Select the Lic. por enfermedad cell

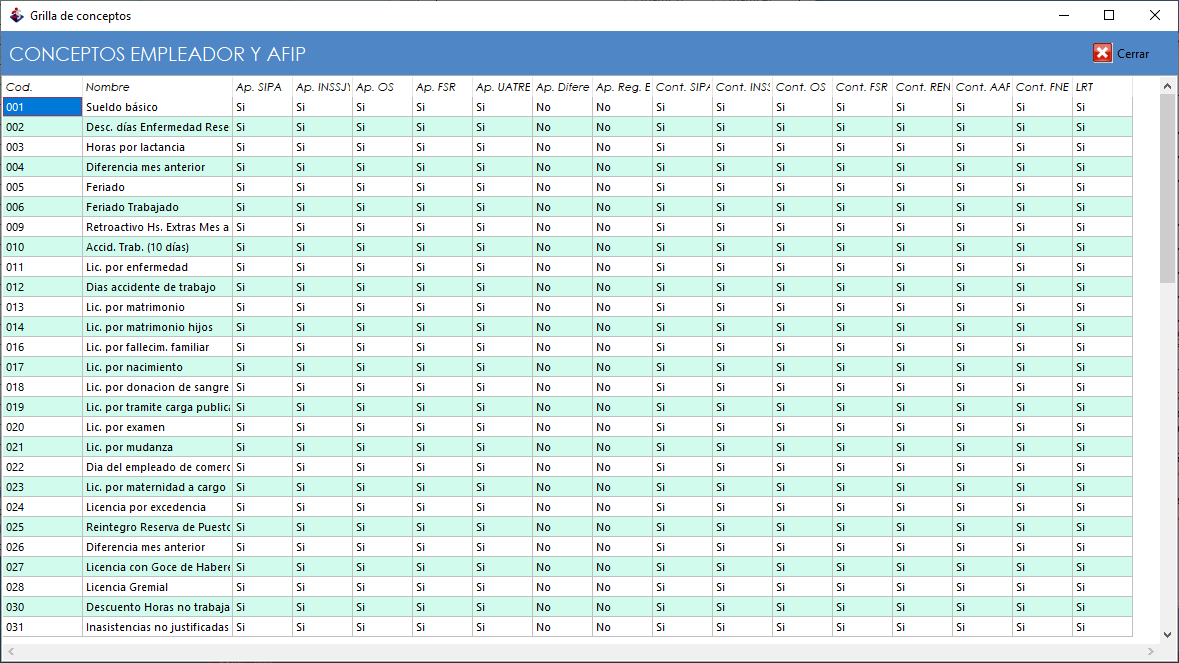pyautogui.click(x=157, y=268)
